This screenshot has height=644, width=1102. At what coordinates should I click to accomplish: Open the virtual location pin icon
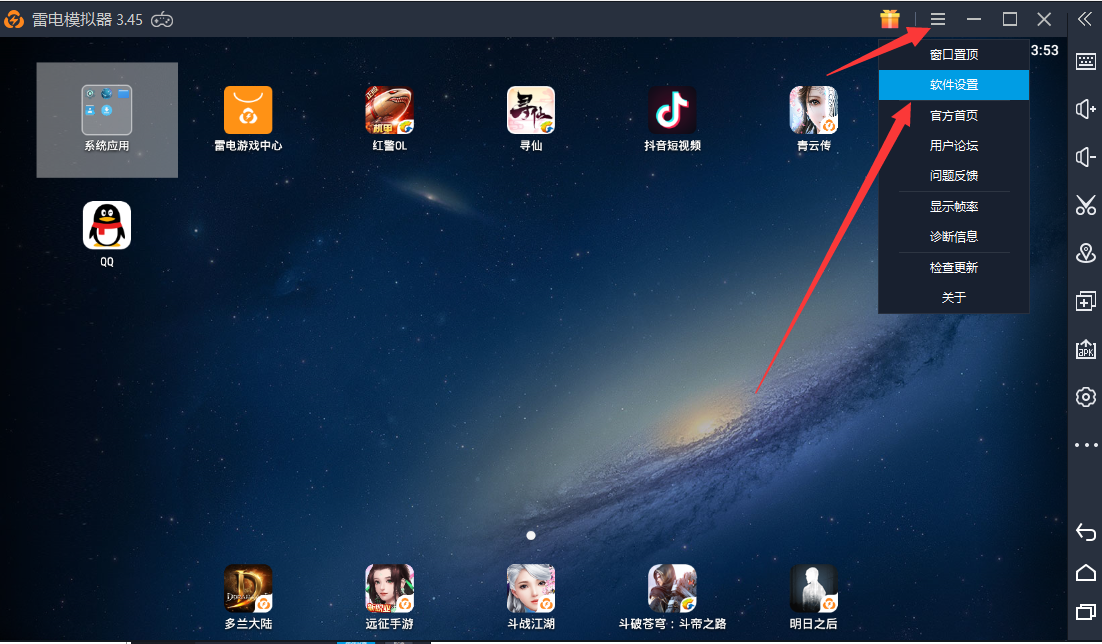[1085, 253]
